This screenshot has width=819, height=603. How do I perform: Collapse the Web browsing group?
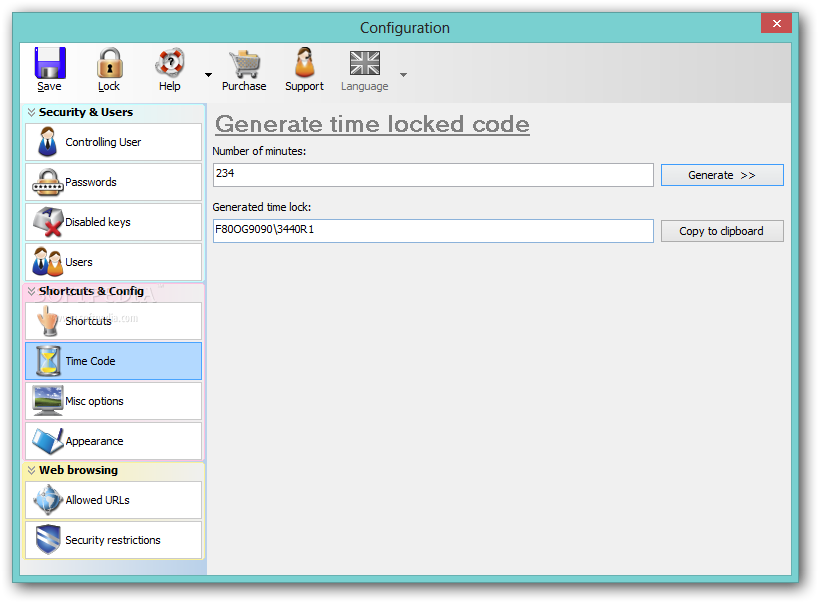click(32, 470)
